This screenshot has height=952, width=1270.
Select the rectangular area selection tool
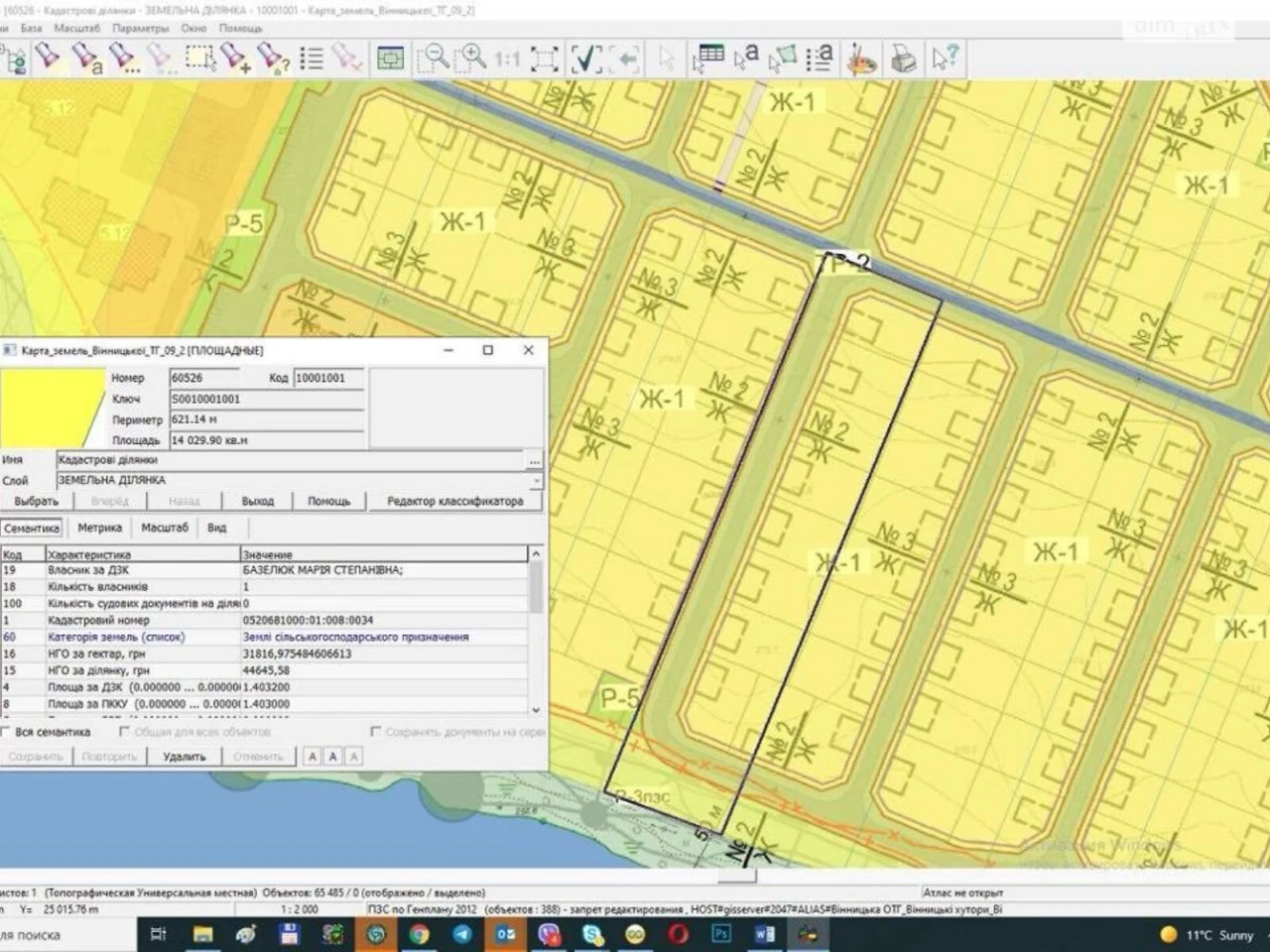(x=199, y=58)
